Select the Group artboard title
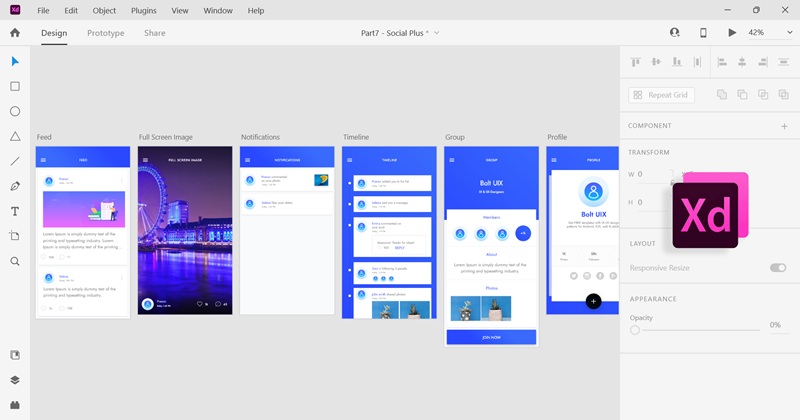The image size is (800, 420). [455, 137]
